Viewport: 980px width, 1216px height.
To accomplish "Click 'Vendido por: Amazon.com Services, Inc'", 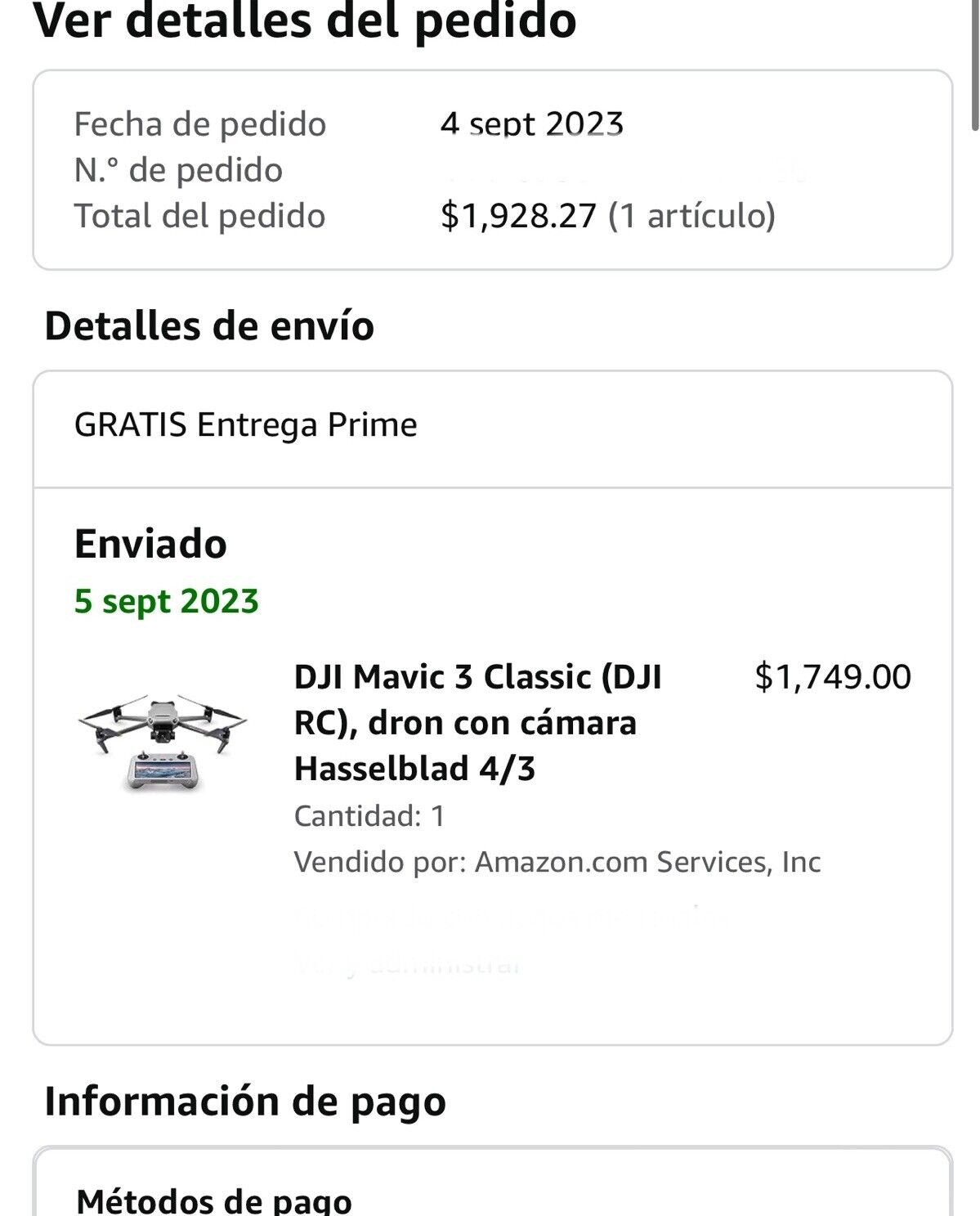I will (557, 862).
